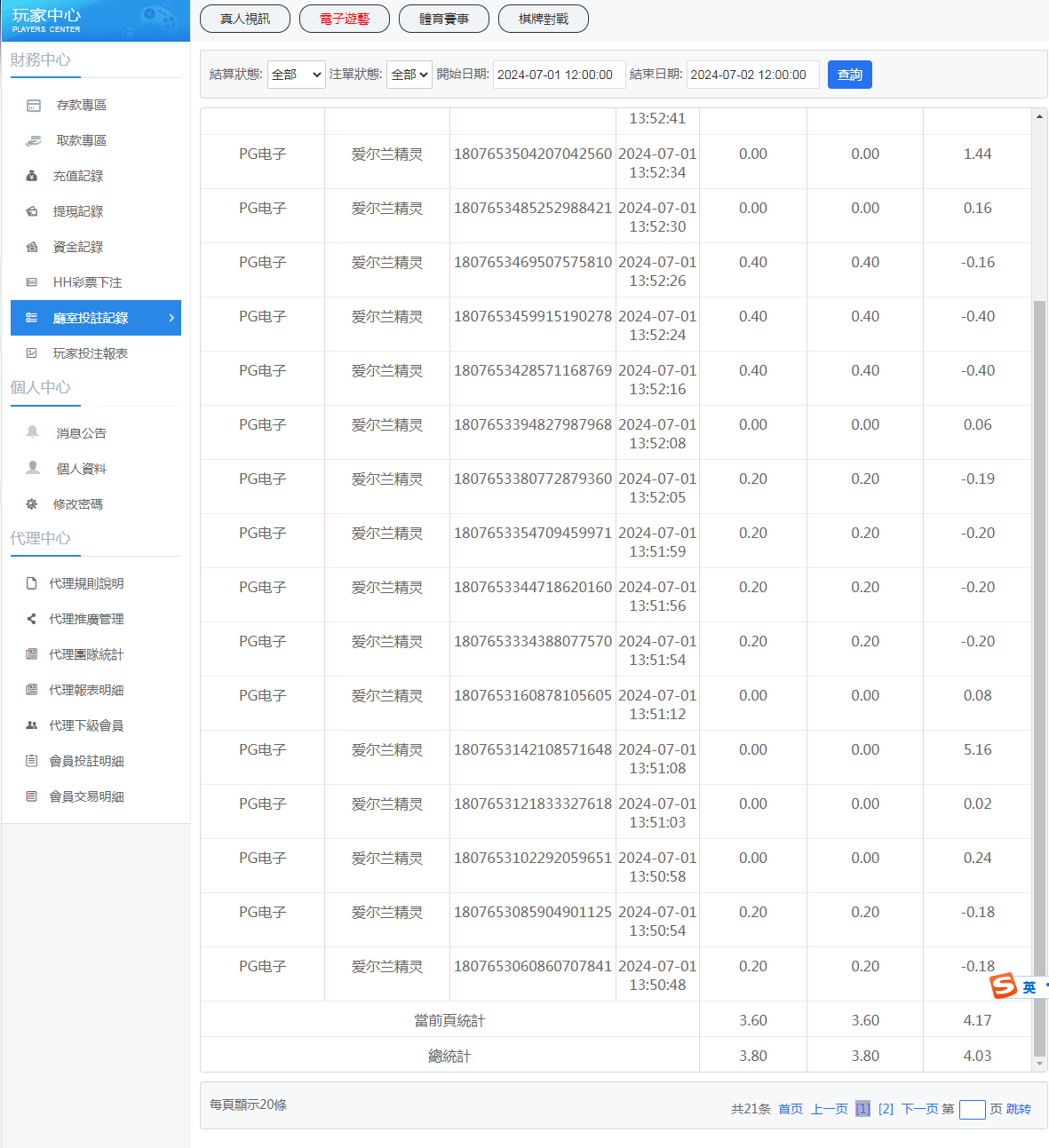Go to page 2 link

coord(886,1109)
